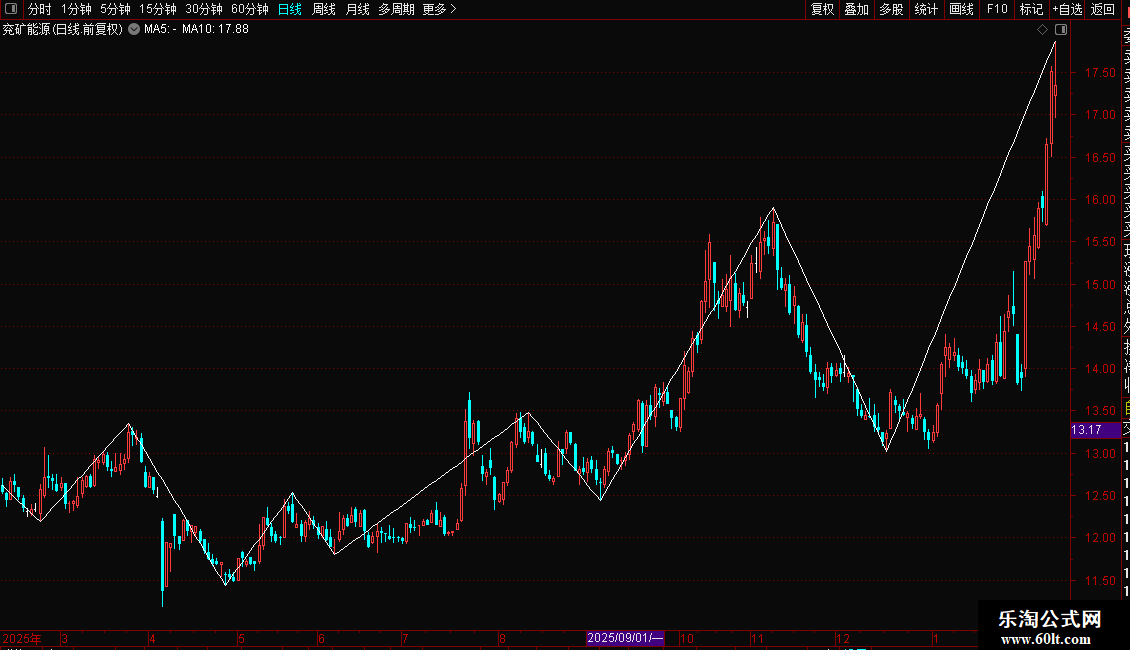The height and width of the screenshot is (650, 1130).
Task: Click the purple 13.17 price tag
Action: tap(1096, 430)
